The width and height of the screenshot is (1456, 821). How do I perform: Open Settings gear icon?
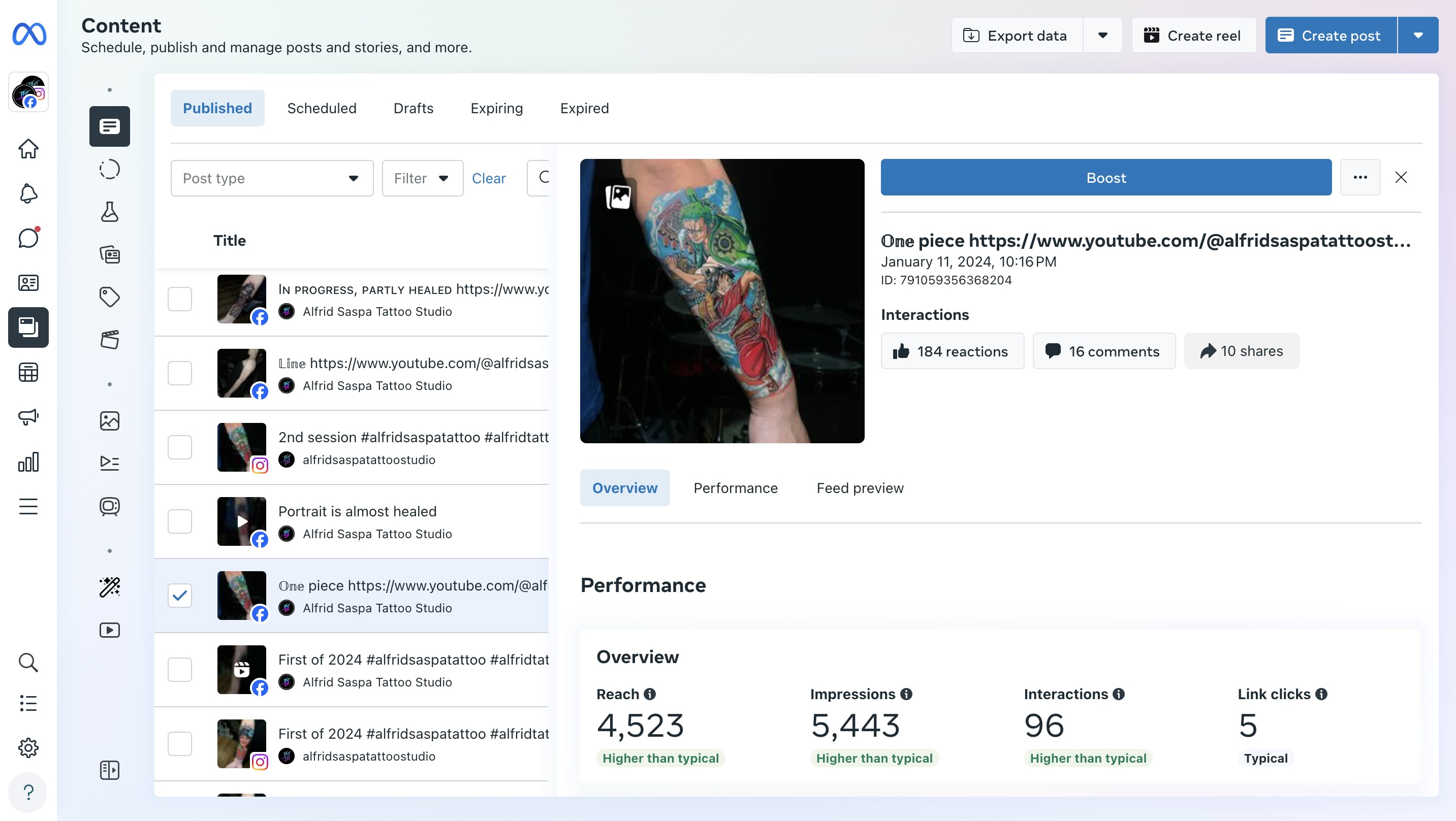point(28,747)
